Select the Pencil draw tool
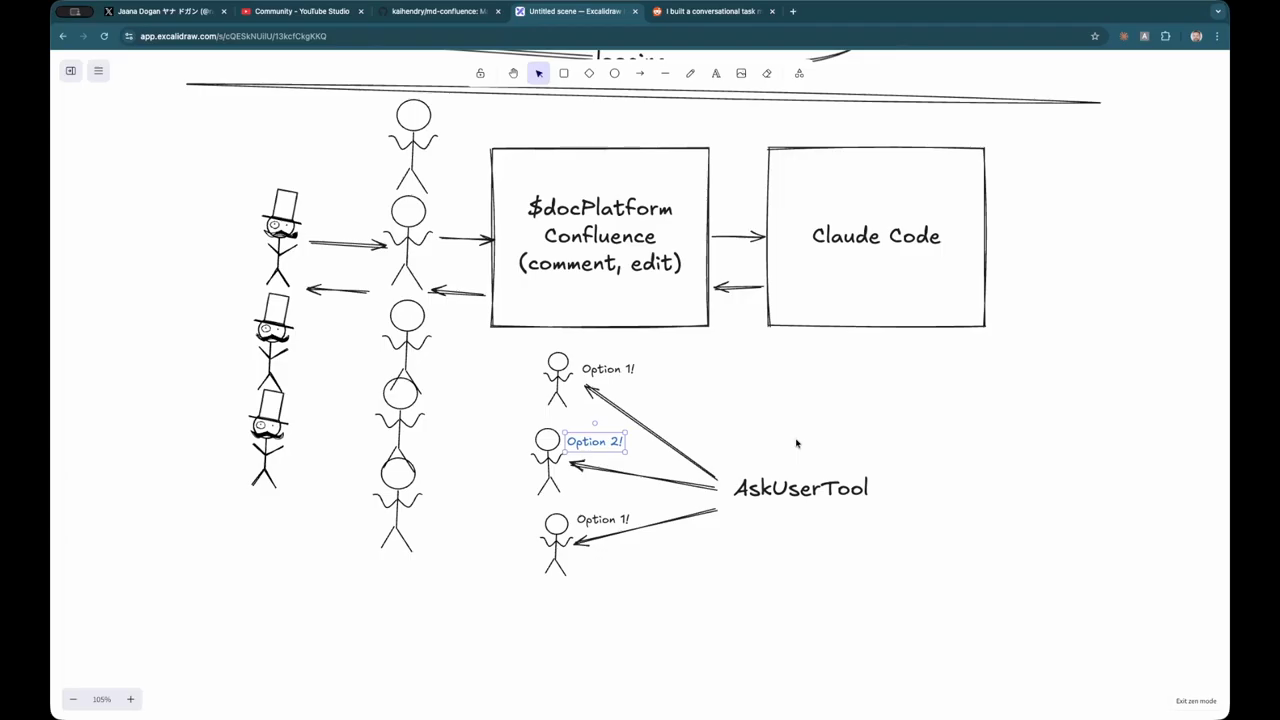The image size is (1280, 720). tap(690, 73)
